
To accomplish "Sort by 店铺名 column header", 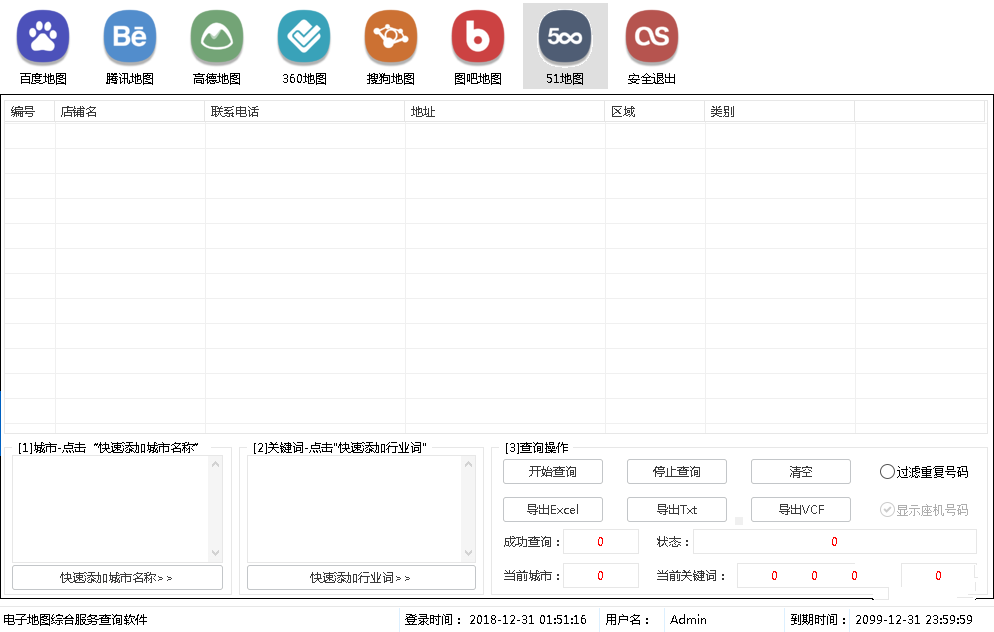I will (x=129, y=112).
